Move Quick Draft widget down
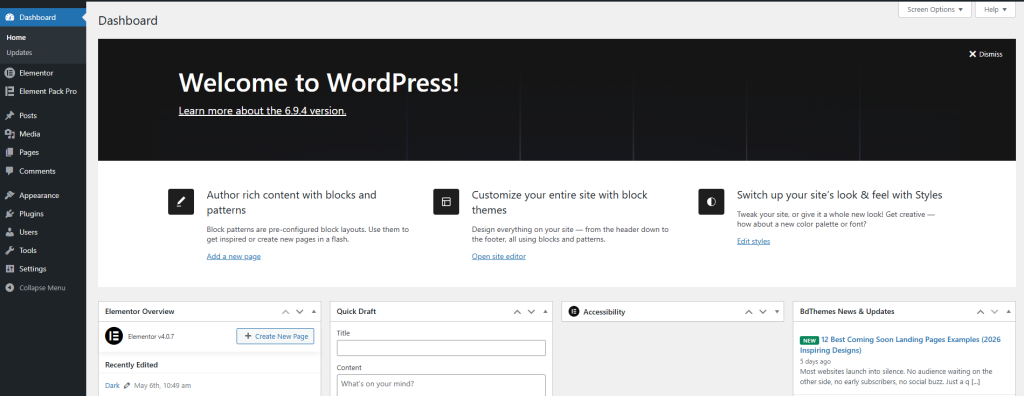1024x396 pixels. (x=532, y=312)
